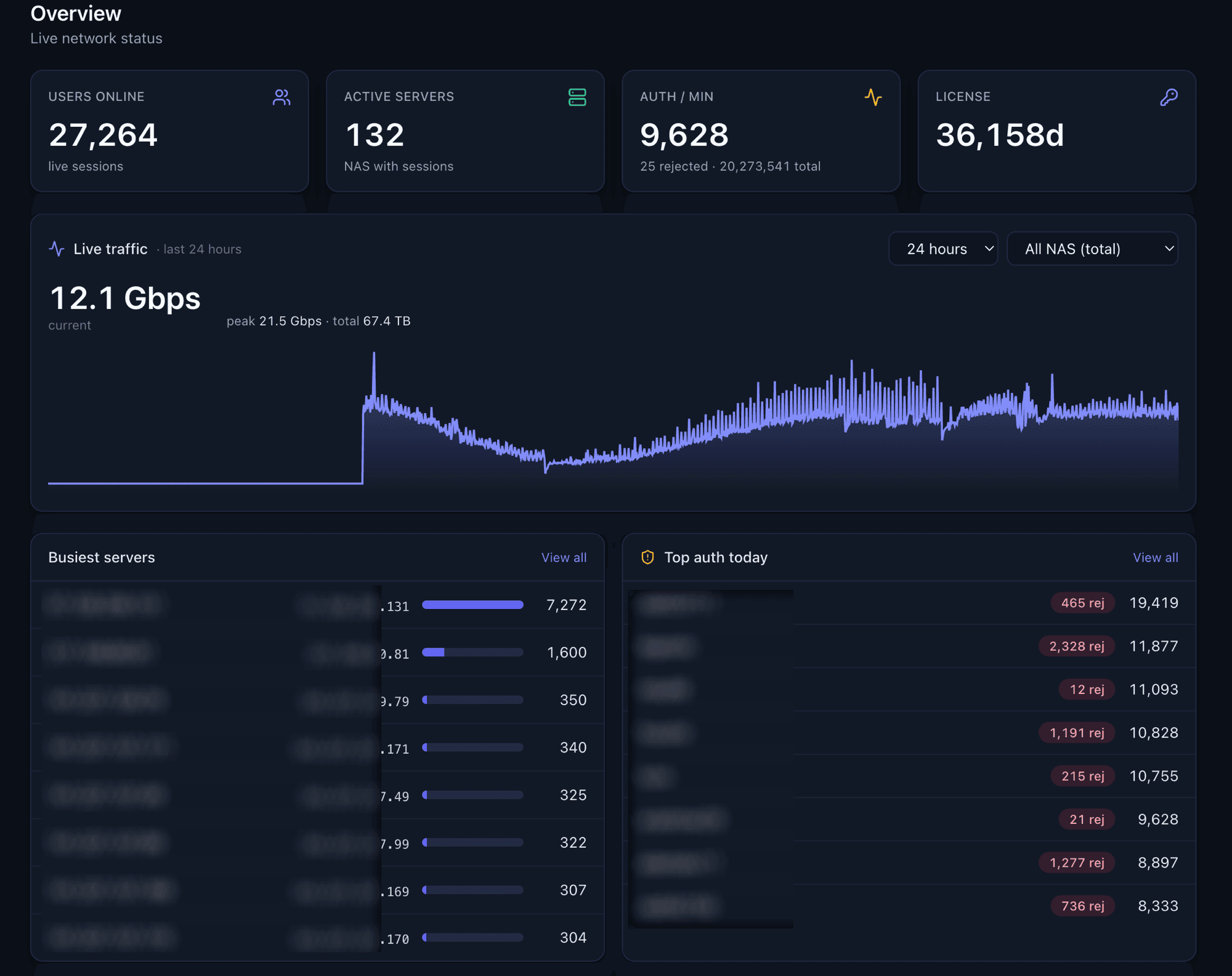This screenshot has height=976, width=1232.
Task: Click the 12.1 Gbps current traffic value
Action: (x=125, y=299)
